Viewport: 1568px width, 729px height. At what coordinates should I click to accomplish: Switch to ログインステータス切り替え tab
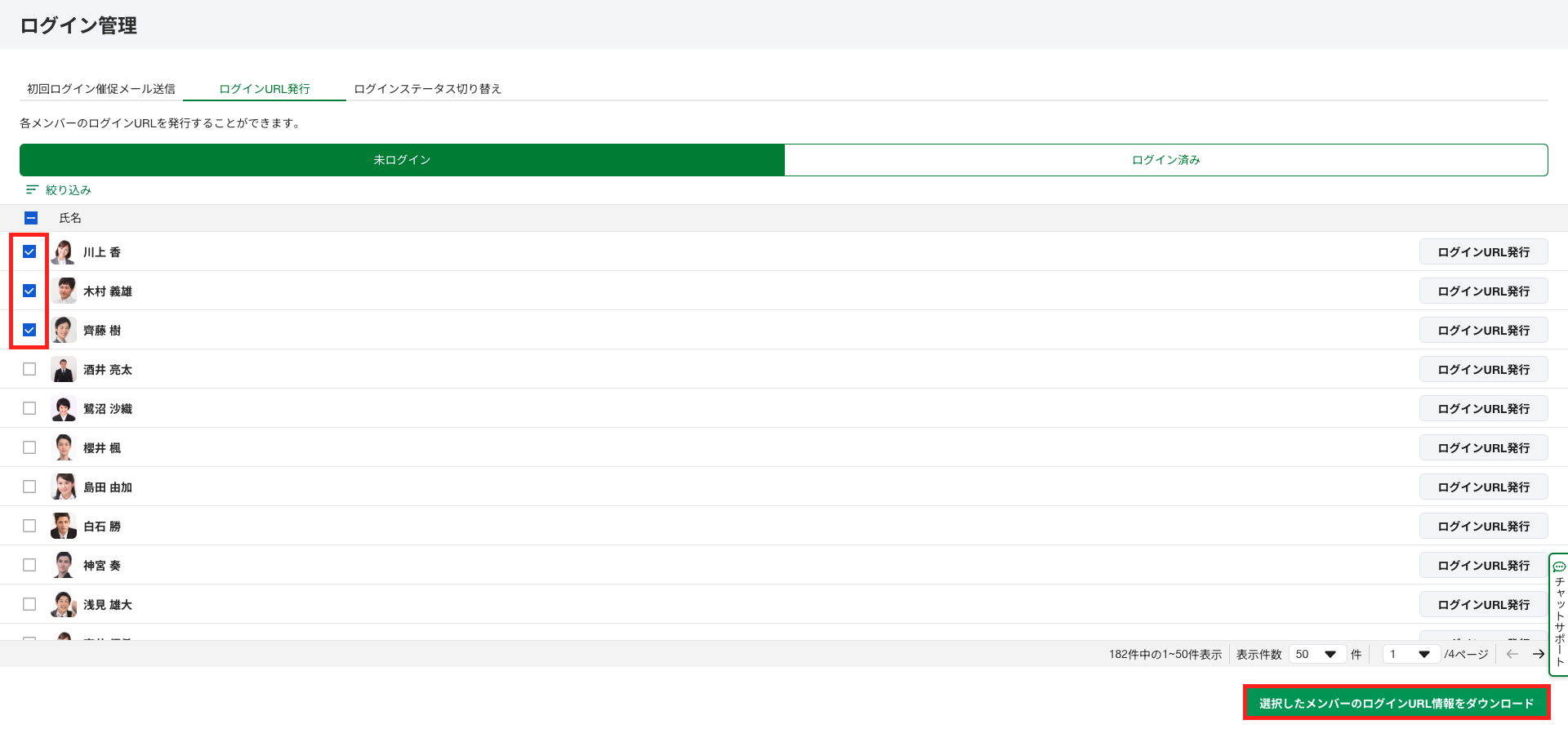[x=427, y=89]
